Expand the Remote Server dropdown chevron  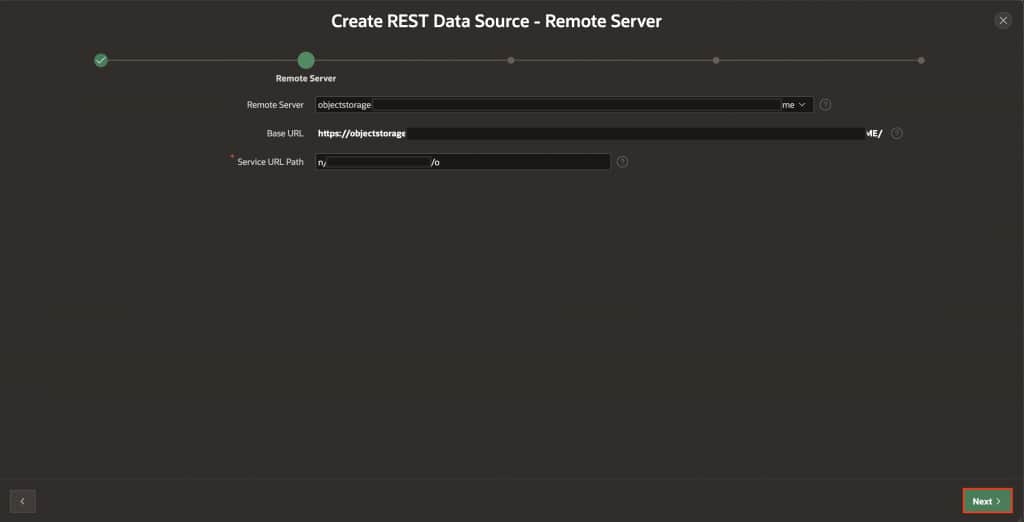[x=802, y=104]
